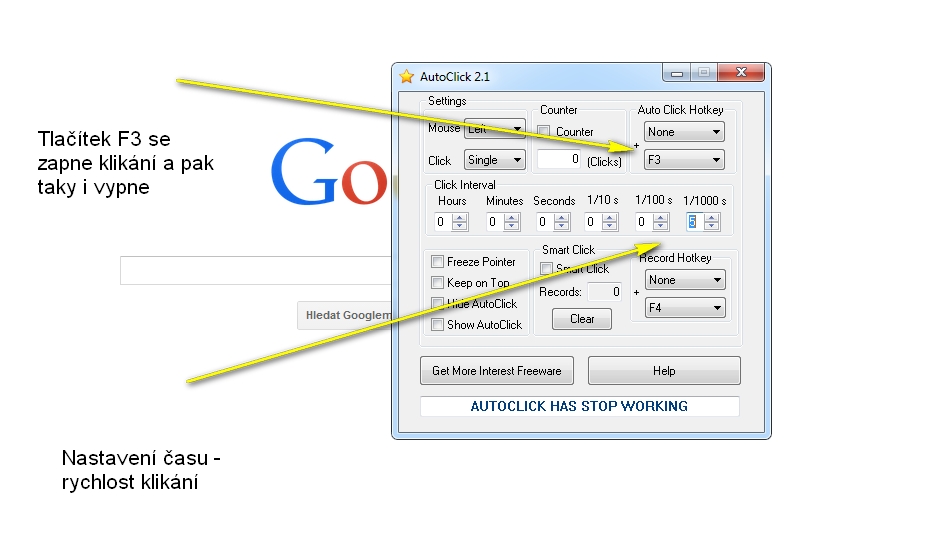Click the Google search box behind AutoClick

[x=256, y=270]
